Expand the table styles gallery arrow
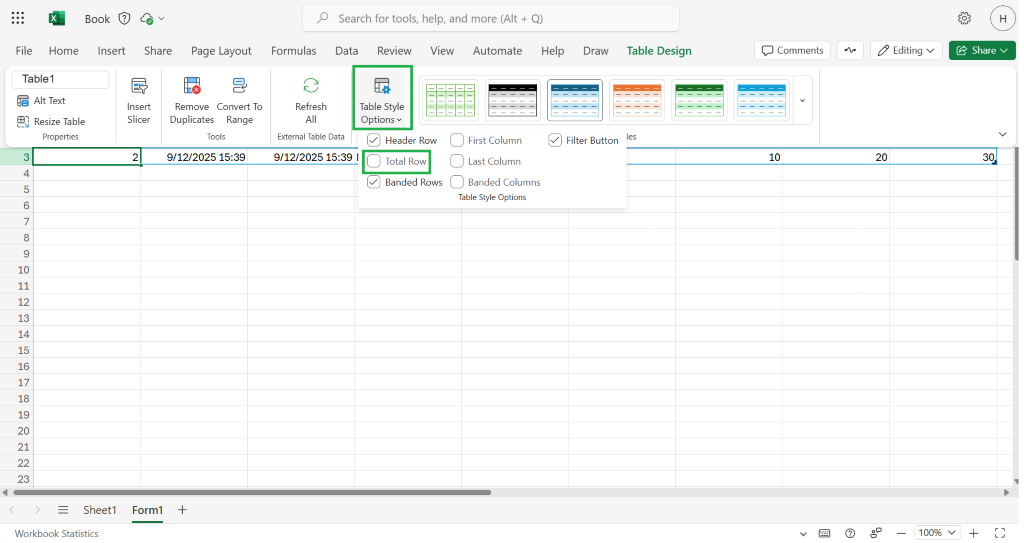 [803, 101]
